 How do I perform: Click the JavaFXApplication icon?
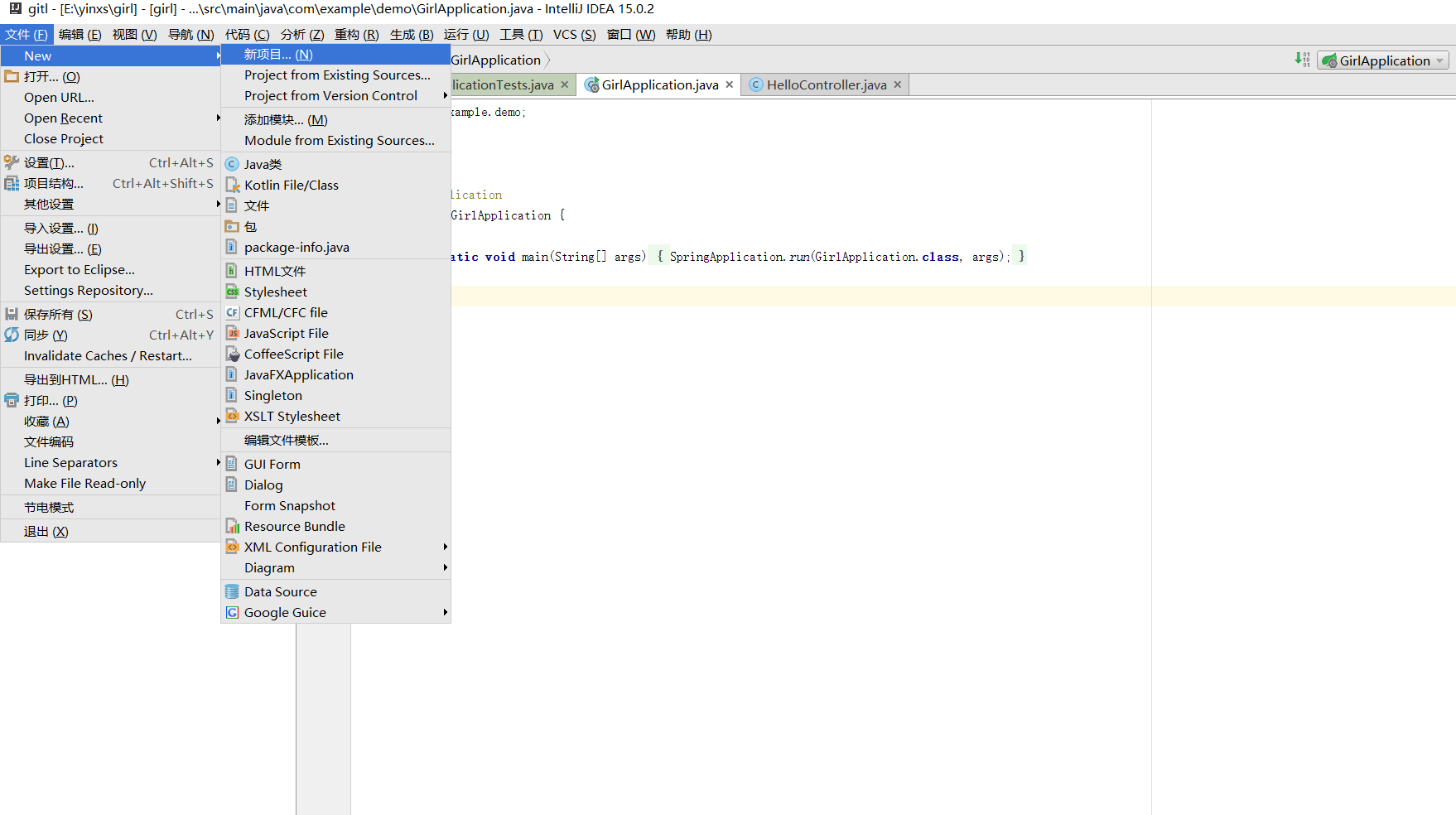(232, 374)
